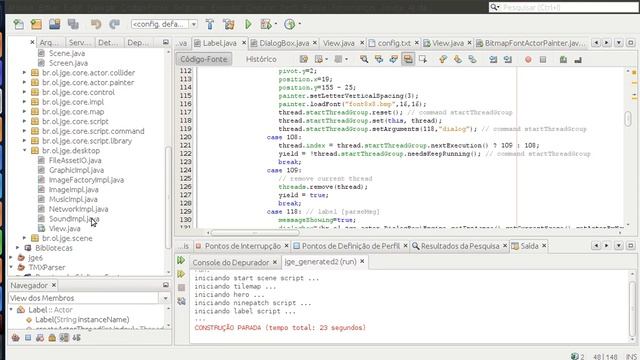Click the New File toolbar icon
The height and width of the screenshot is (360, 640).
18,24
